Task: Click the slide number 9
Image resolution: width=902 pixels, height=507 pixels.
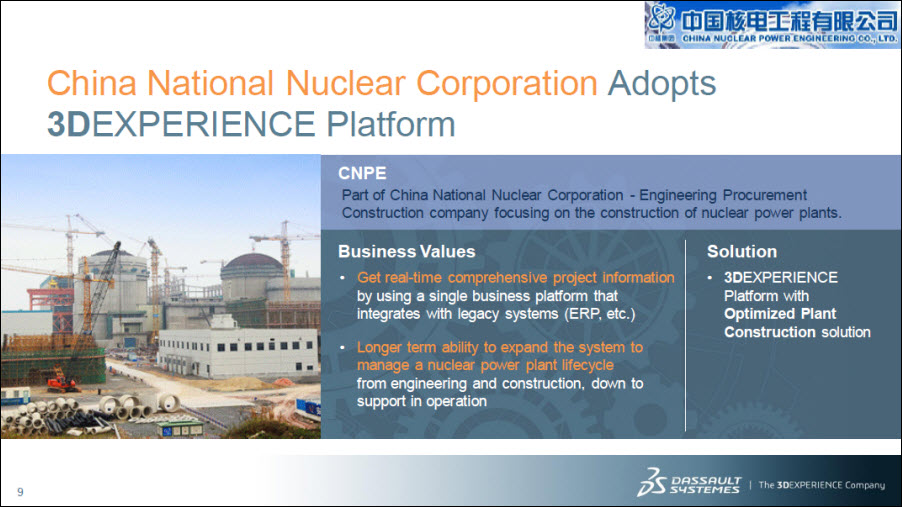Action: (20, 492)
